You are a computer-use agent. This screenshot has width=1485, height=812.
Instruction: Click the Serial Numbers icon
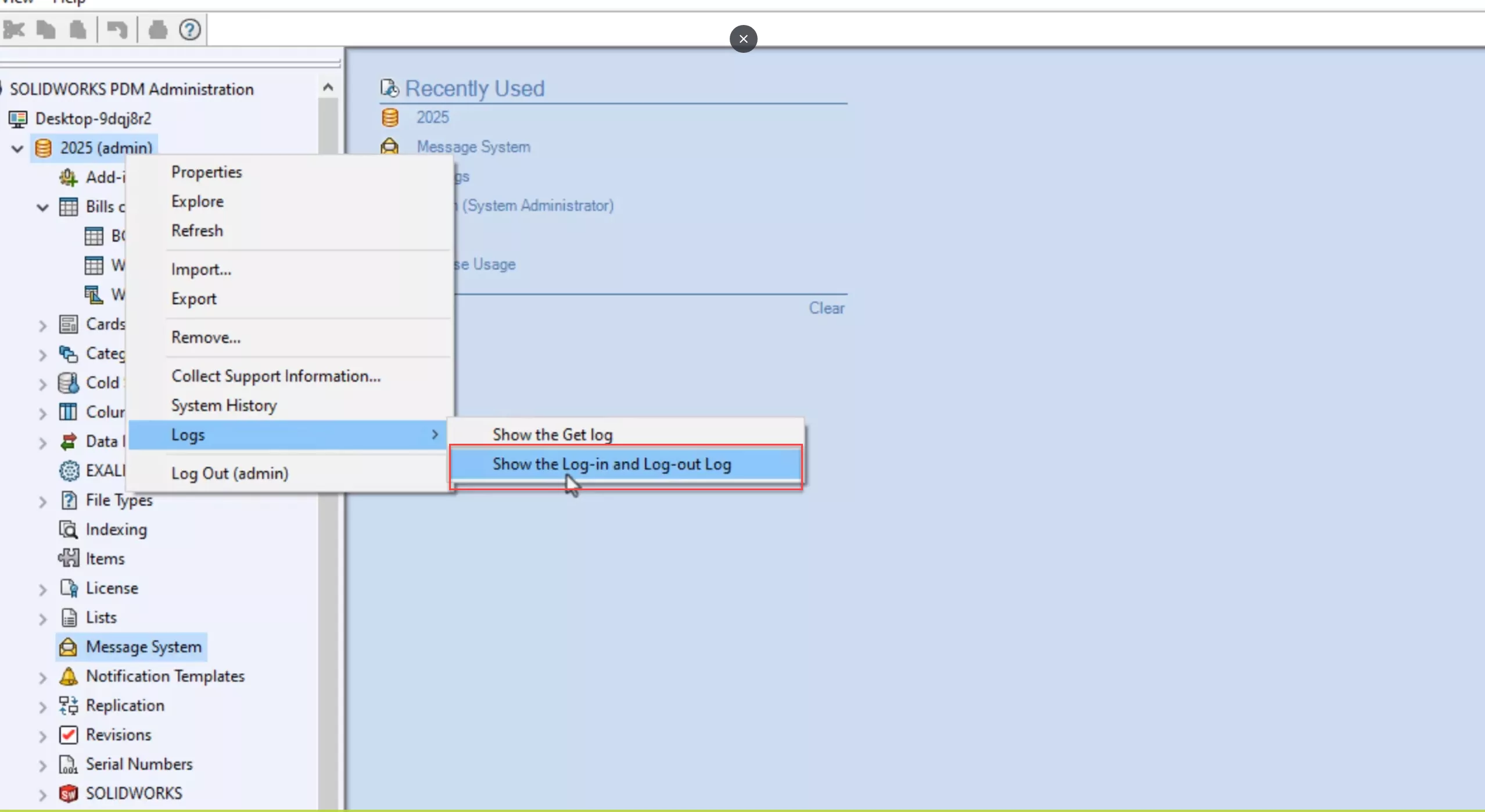point(68,763)
